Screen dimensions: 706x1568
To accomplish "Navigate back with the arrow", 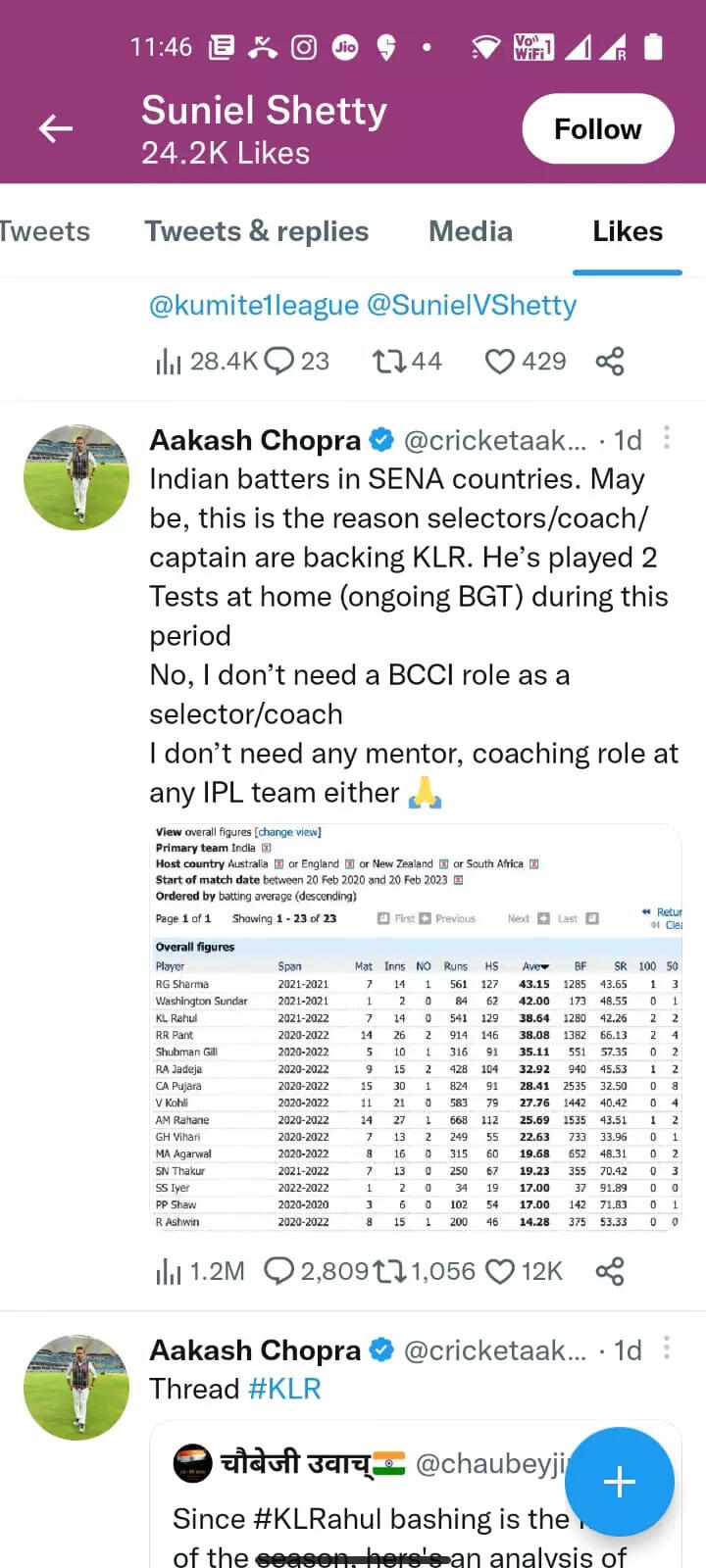I will pyautogui.click(x=55, y=127).
